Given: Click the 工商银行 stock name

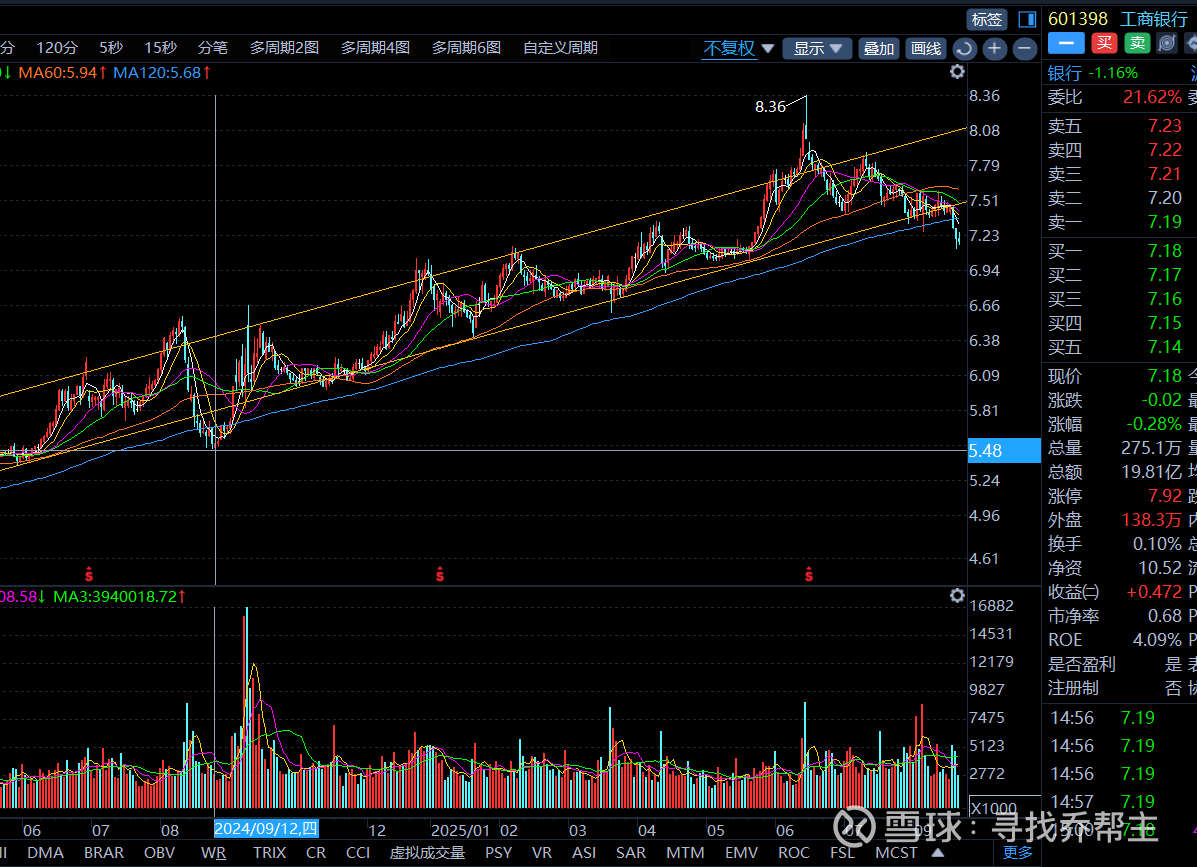Looking at the screenshot, I should click(1153, 19).
